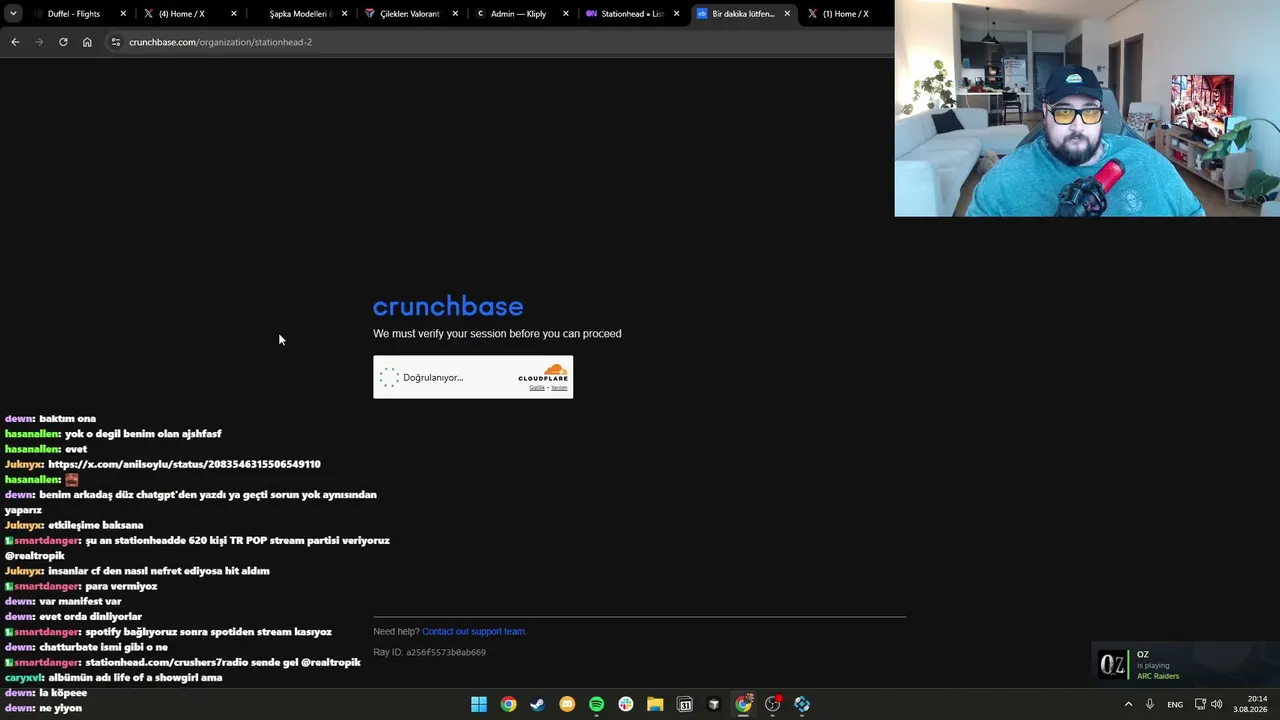Click the microphone tray icon

[x=1150, y=704]
